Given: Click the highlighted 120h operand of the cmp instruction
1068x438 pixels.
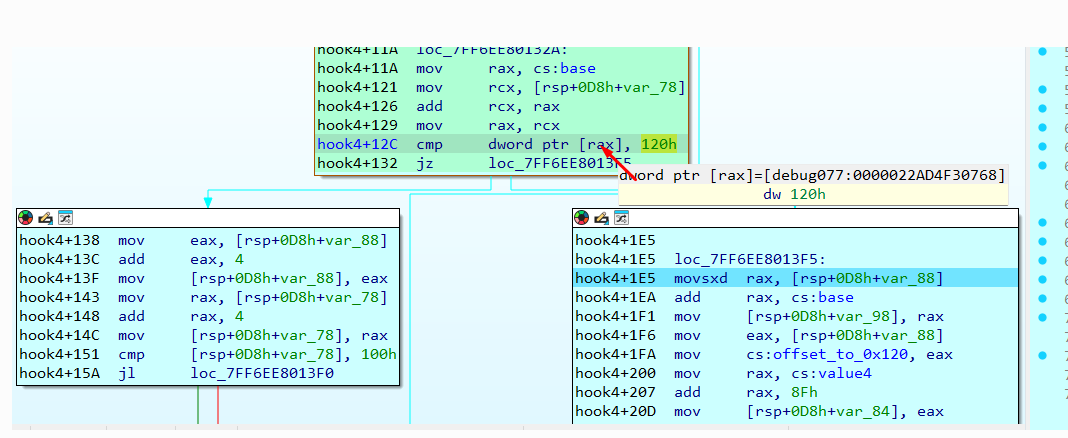Looking at the screenshot, I should [x=658, y=144].
